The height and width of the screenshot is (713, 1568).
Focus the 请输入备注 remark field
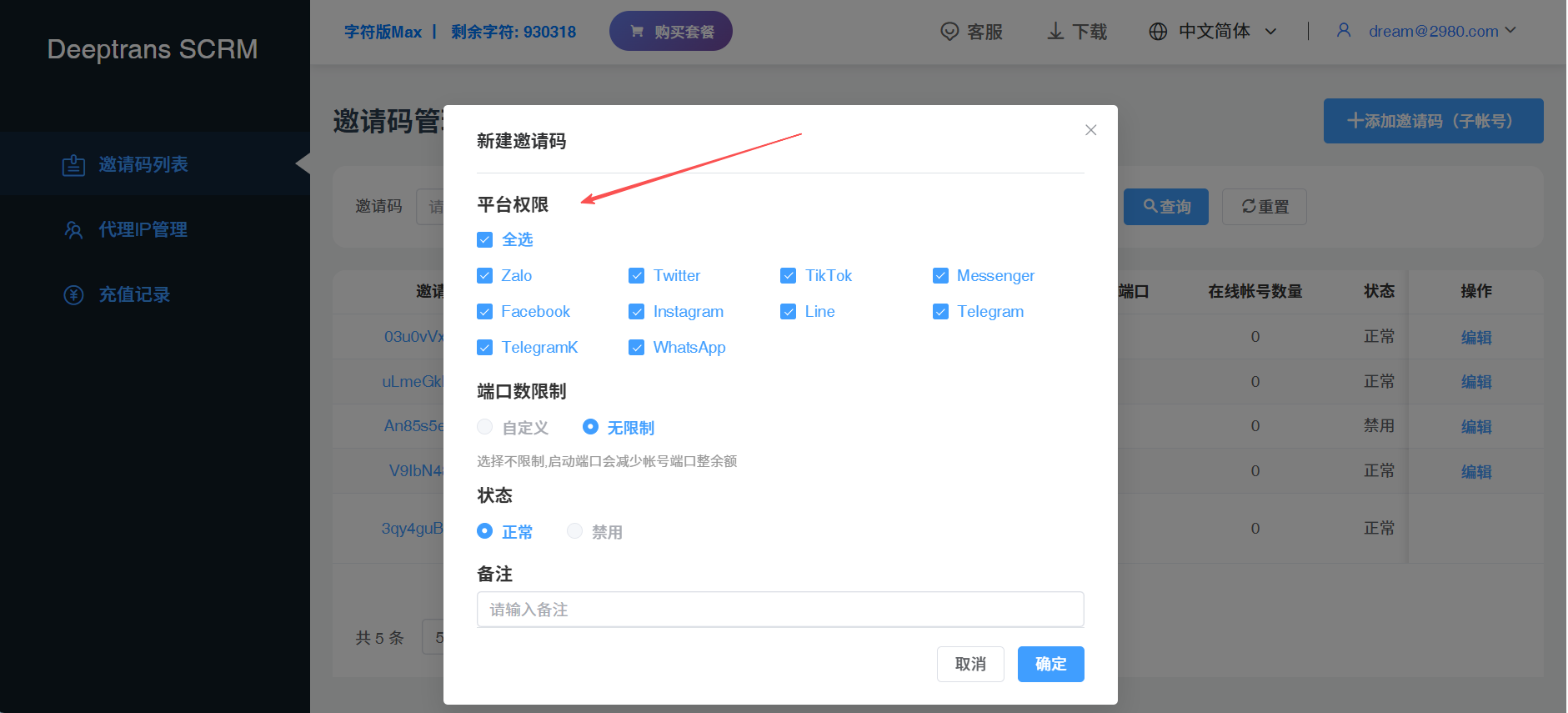point(780,610)
